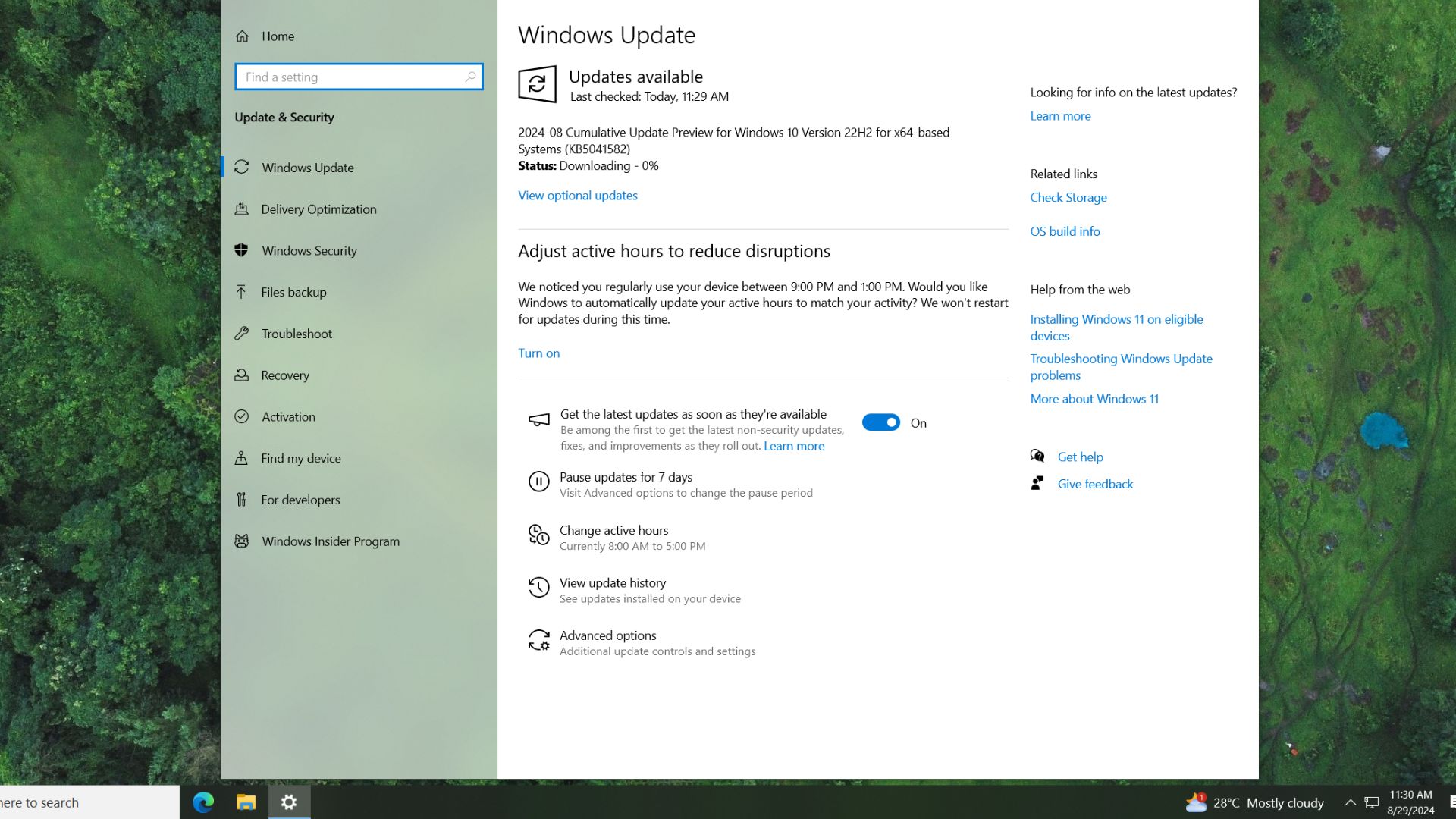Screen dimensions: 1456x819
Task: Go to Windows Security section
Action: (359, 250)
